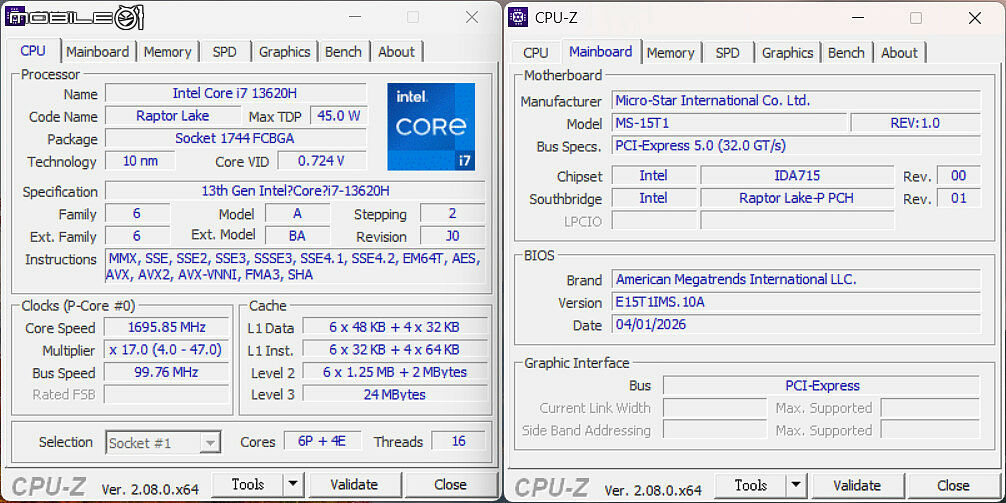
Task: Click the REV:1.0 field
Action: point(916,123)
